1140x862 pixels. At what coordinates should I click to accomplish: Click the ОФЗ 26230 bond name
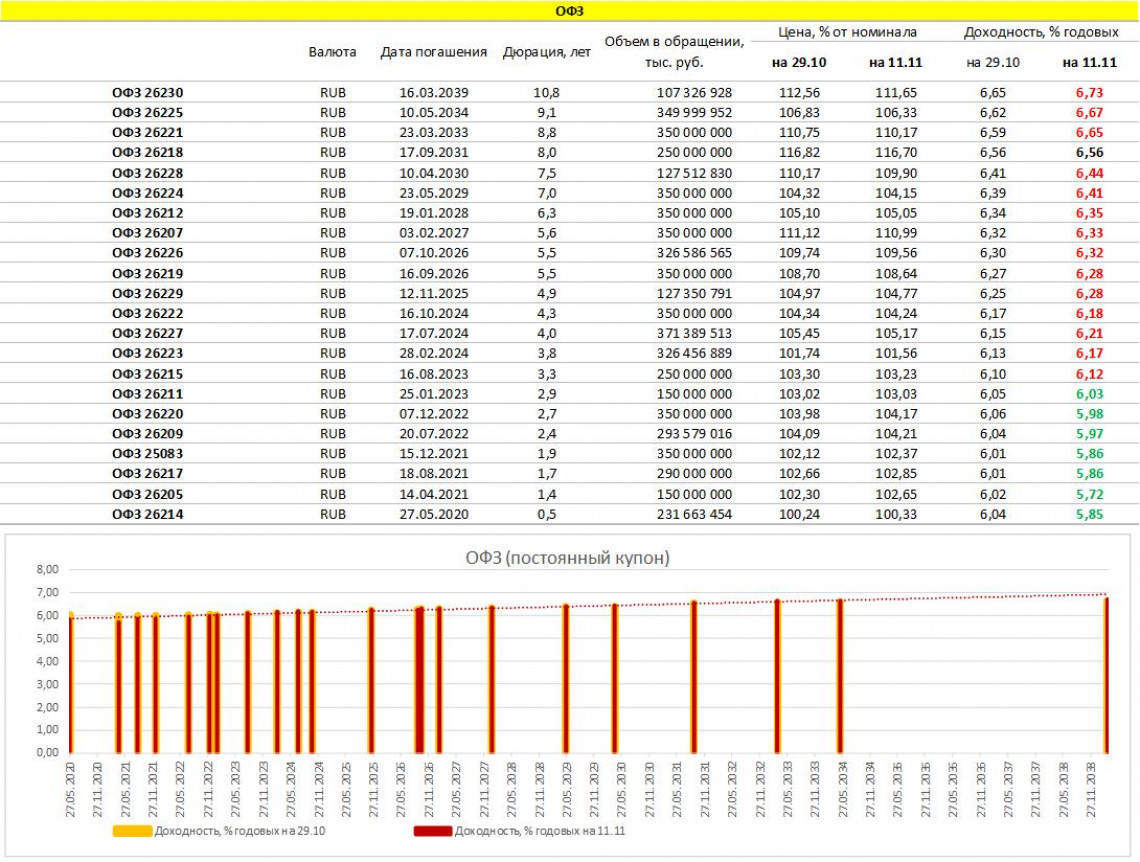tap(147, 92)
